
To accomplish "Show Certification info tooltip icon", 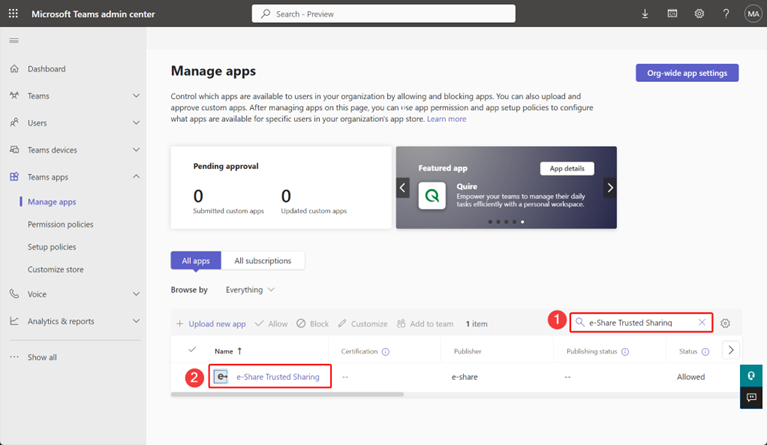I will tap(385, 352).
